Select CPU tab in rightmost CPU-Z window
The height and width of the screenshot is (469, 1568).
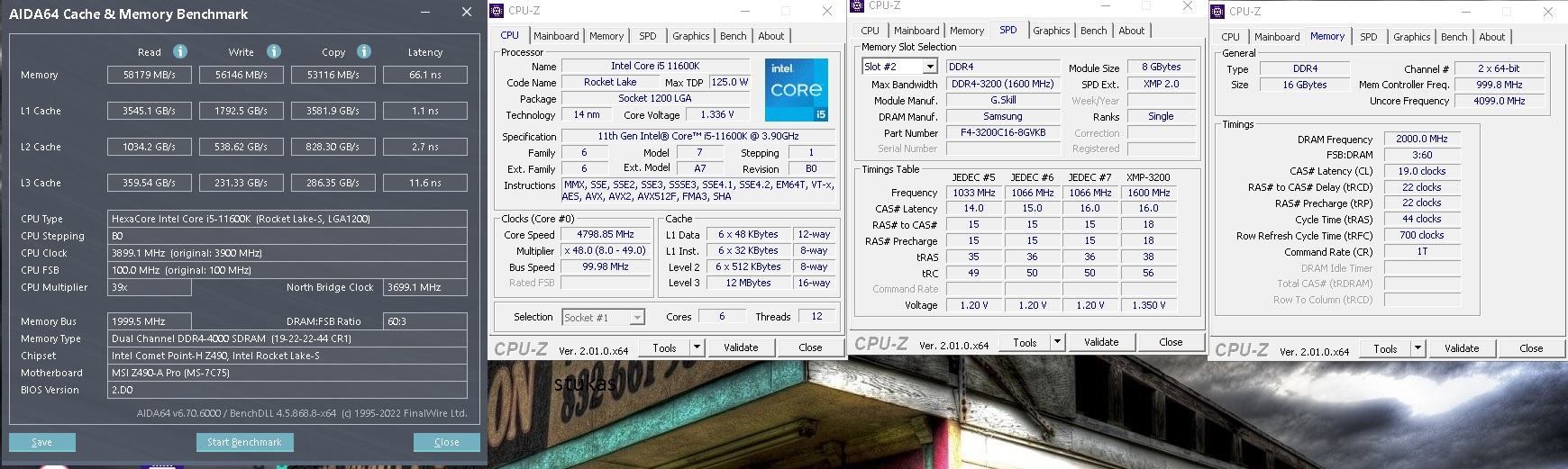point(1231,37)
